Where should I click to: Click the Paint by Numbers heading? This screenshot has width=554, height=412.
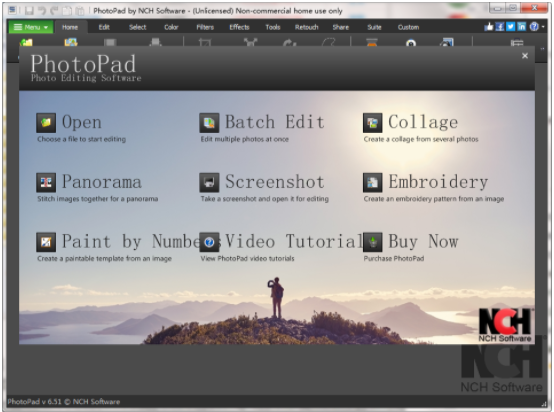[131, 242]
